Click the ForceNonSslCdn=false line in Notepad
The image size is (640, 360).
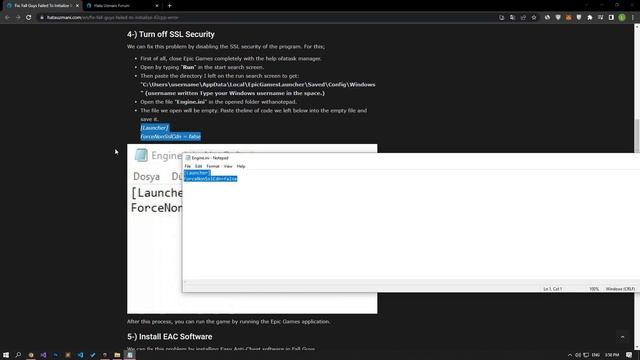(211, 179)
